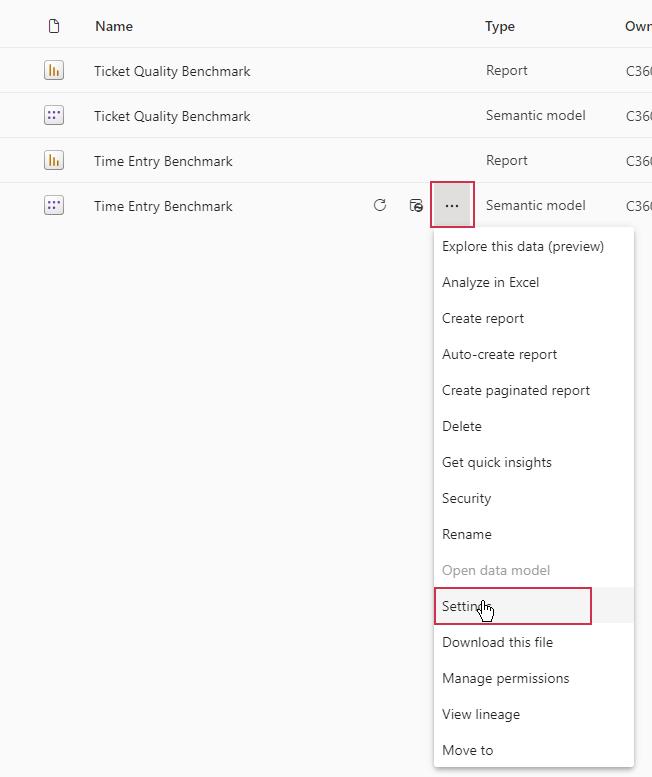652x777 pixels.
Task: Sort by the Name column header
Action: [x=114, y=27]
